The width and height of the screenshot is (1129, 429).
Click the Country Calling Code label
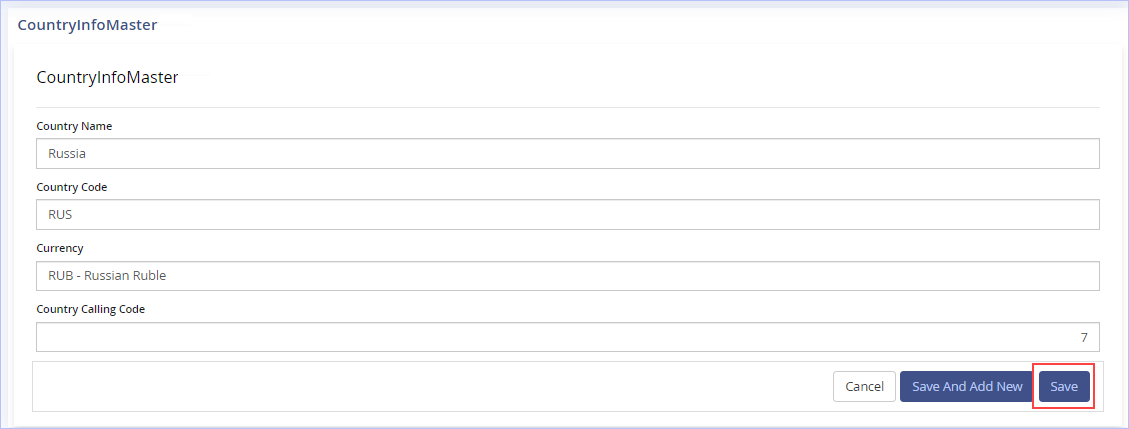(91, 310)
